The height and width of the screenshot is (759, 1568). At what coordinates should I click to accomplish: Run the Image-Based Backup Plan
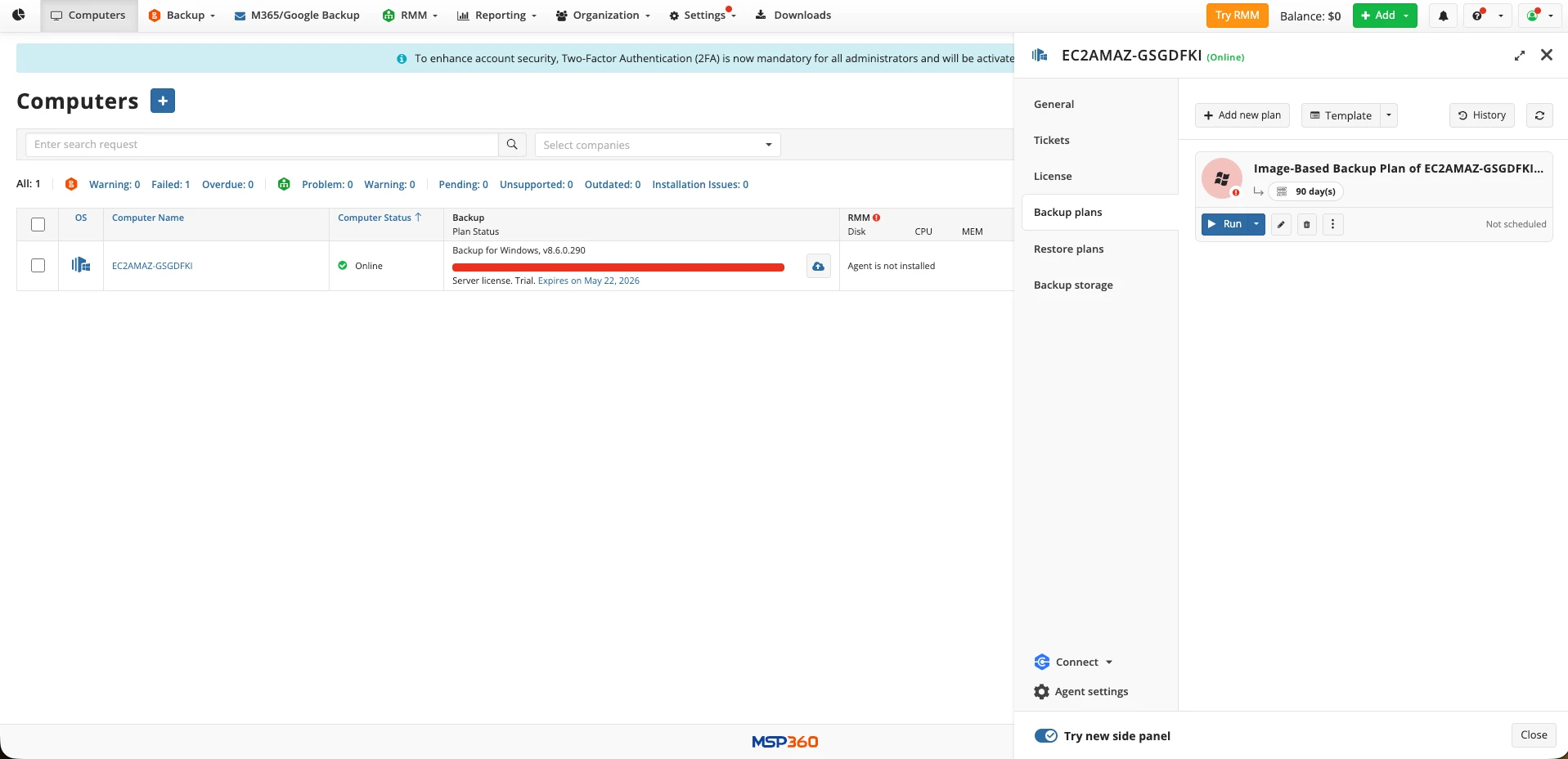tap(1224, 224)
